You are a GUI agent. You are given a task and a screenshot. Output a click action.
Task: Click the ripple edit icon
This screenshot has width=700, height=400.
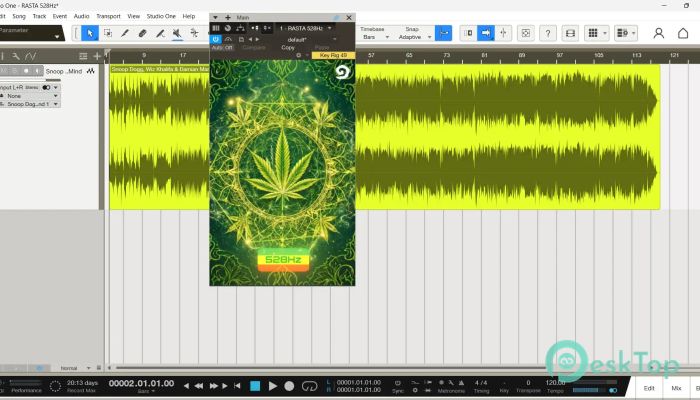[468, 33]
